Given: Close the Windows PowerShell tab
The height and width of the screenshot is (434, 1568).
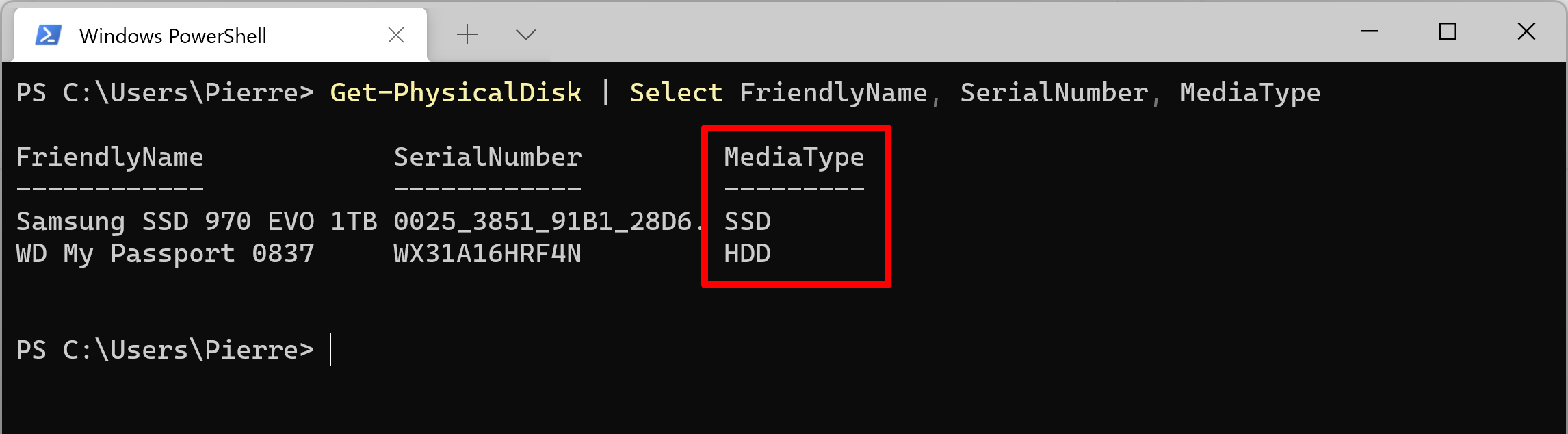Looking at the screenshot, I should (396, 35).
